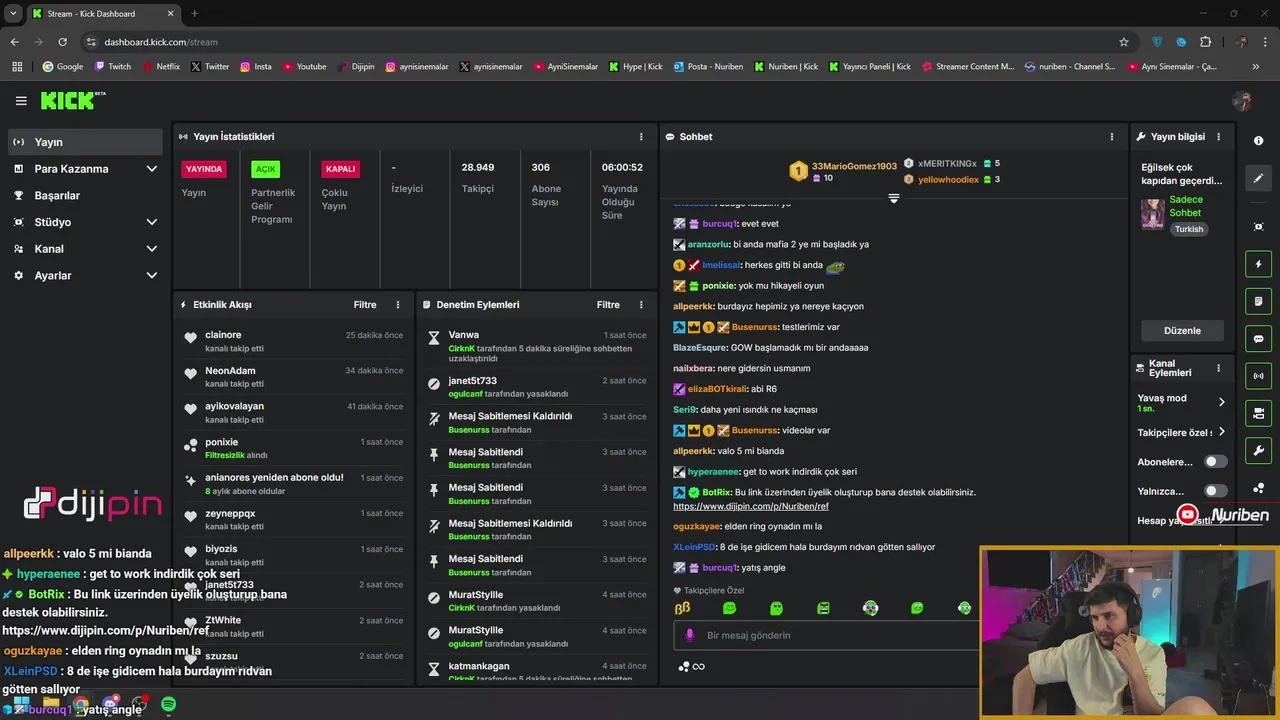Click the Düzenle button

pos(1182,331)
